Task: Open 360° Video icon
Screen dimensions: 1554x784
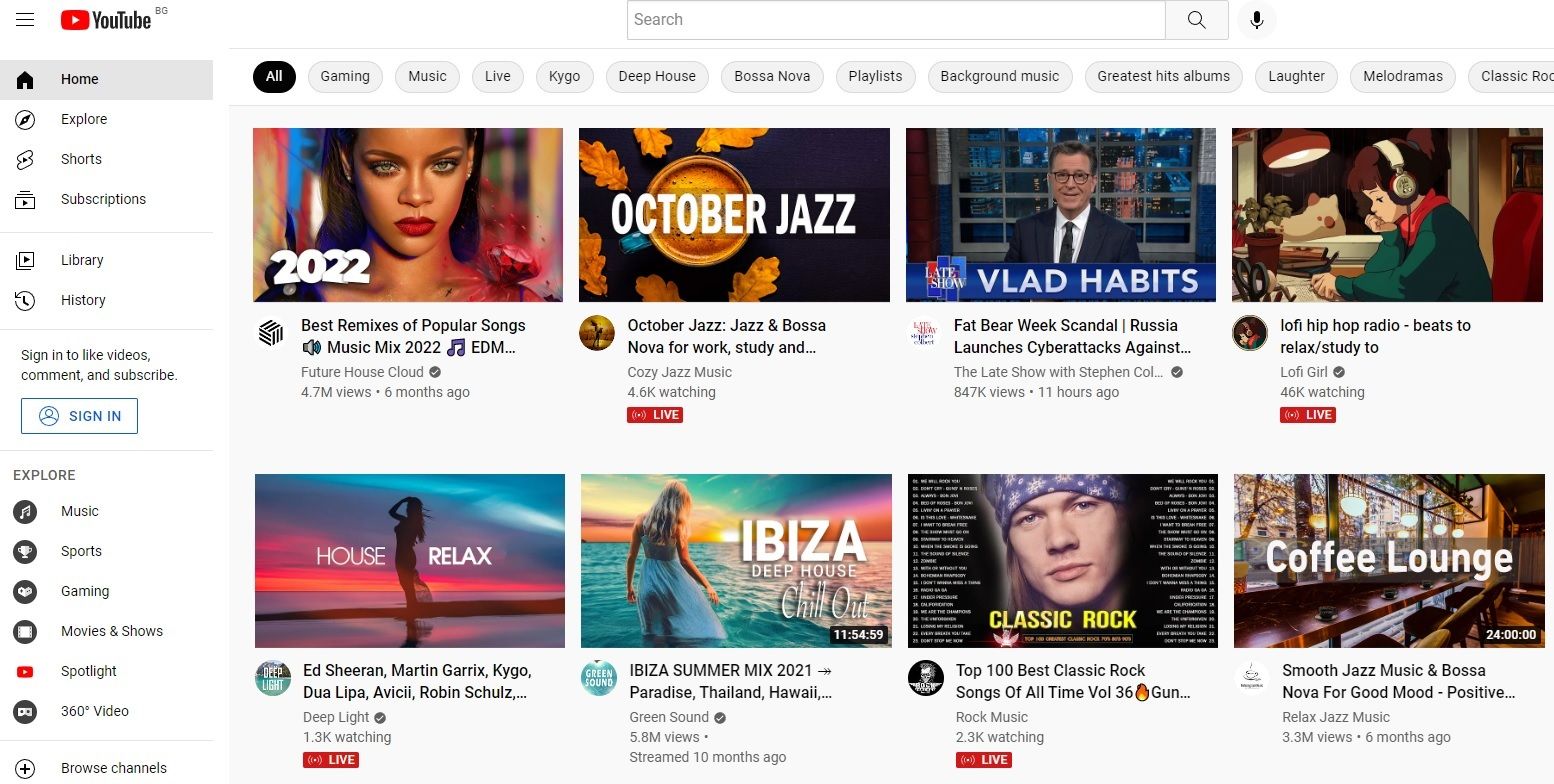Action: [x=25, y=712]
